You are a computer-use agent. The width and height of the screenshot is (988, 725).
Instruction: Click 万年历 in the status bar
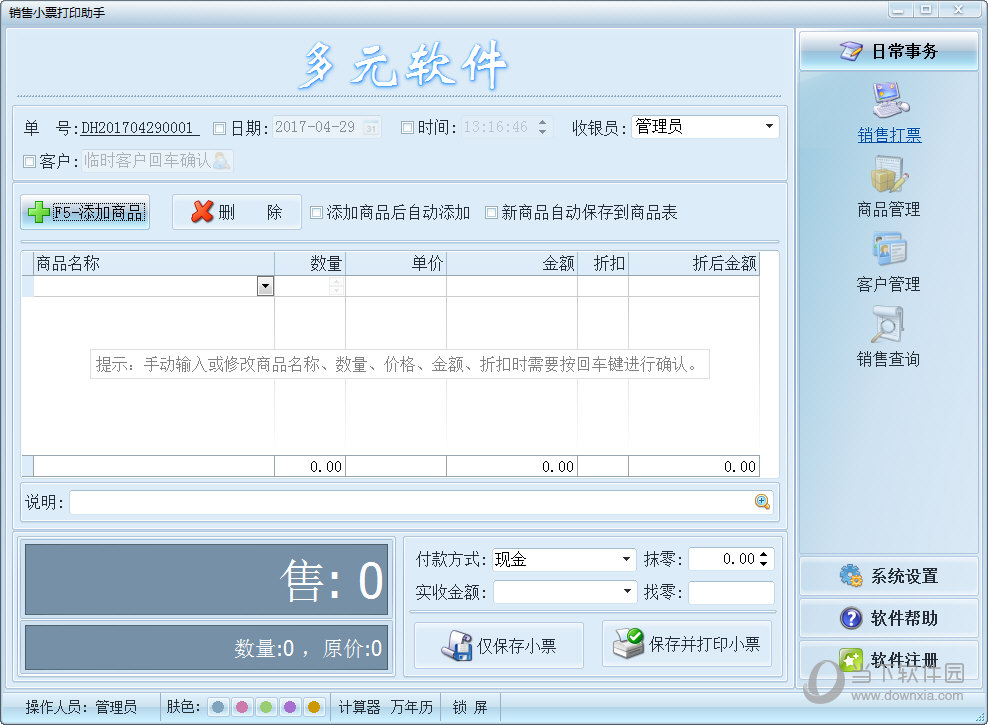coord(411,707)
